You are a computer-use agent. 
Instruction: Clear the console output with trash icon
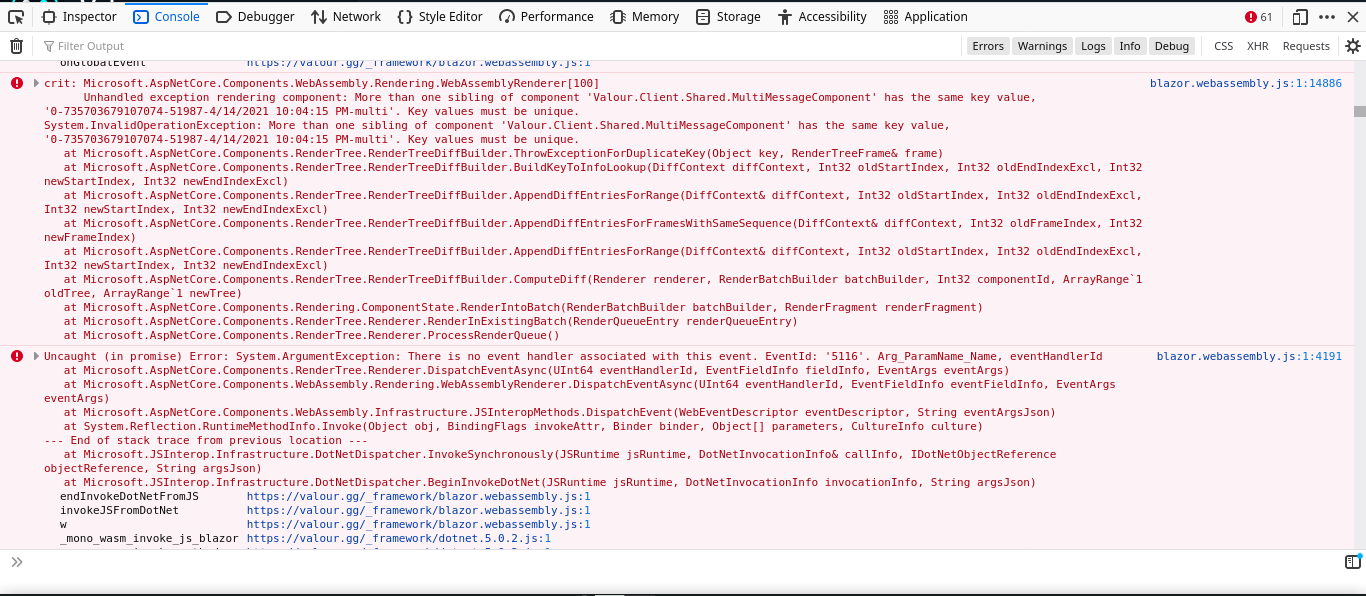tap(16, 45)
